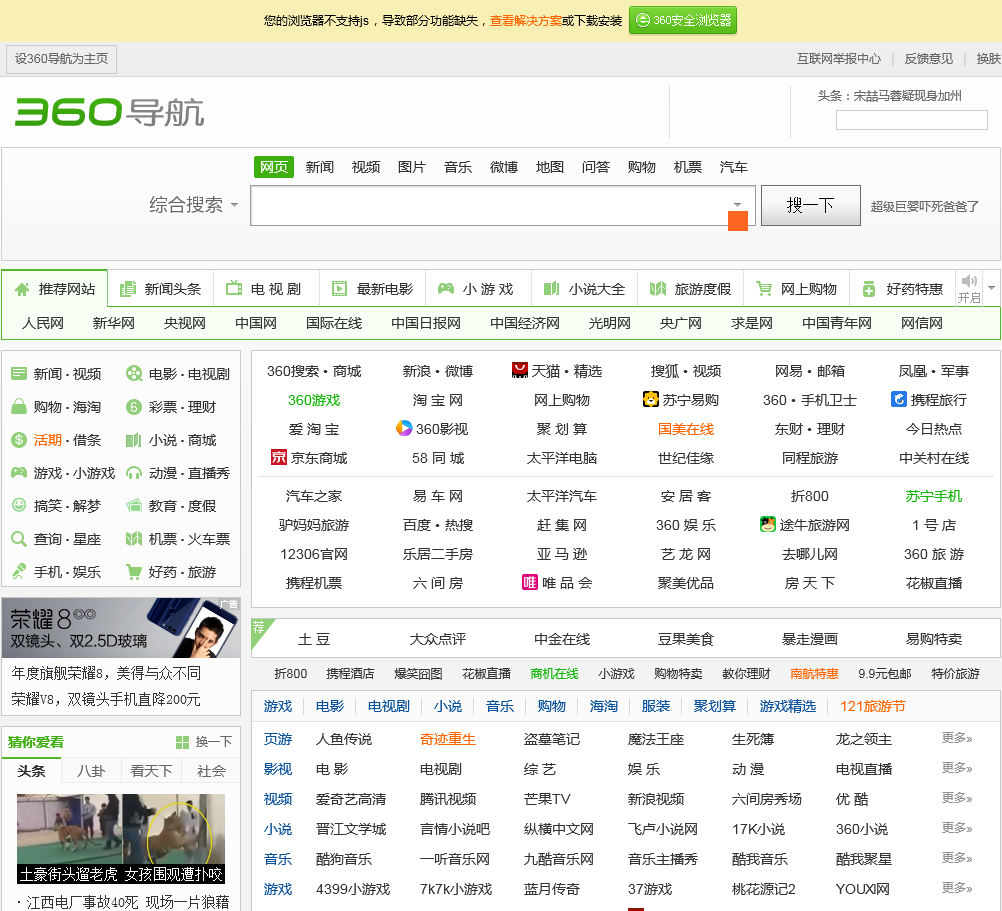Expand 更多 in the 游戏 row
This screenshot has width=1002, height=911.
coord(957,889)
